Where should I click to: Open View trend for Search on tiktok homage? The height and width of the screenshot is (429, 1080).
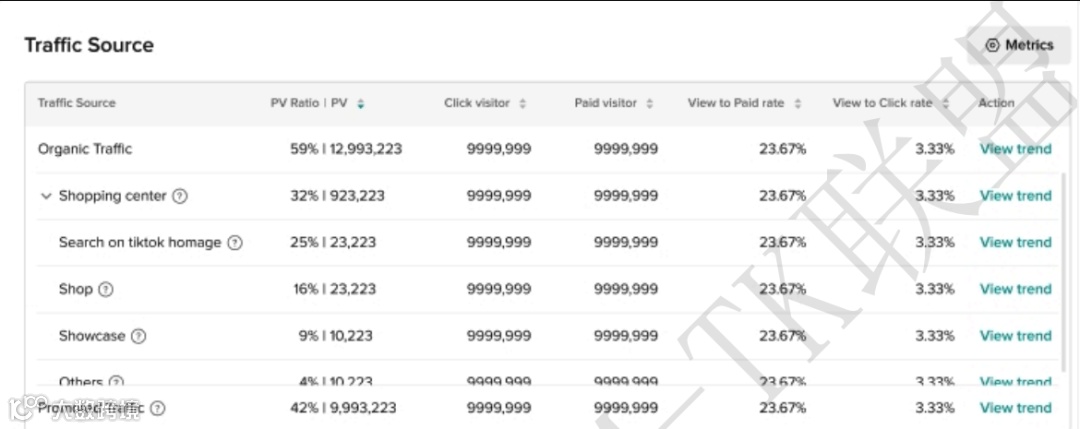(x=1015, y=242)
